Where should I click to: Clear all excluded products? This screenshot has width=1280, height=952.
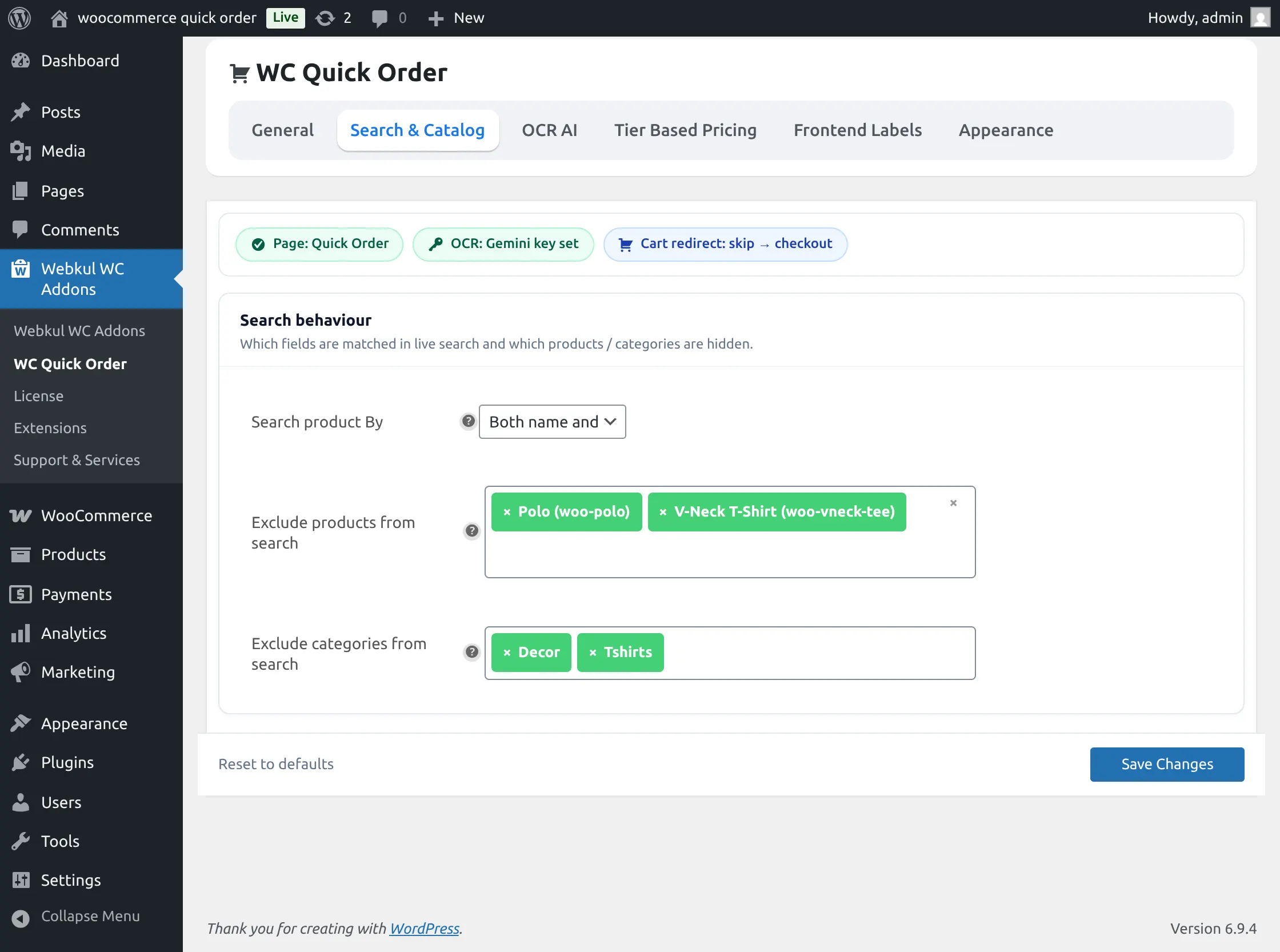(x=953, y=503)
